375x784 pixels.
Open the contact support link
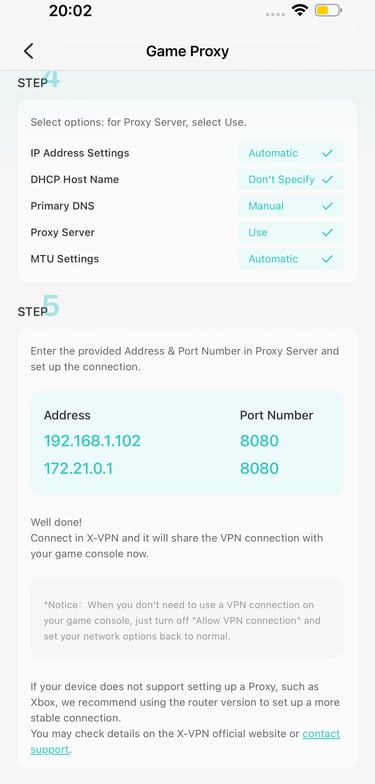[185, 742]
